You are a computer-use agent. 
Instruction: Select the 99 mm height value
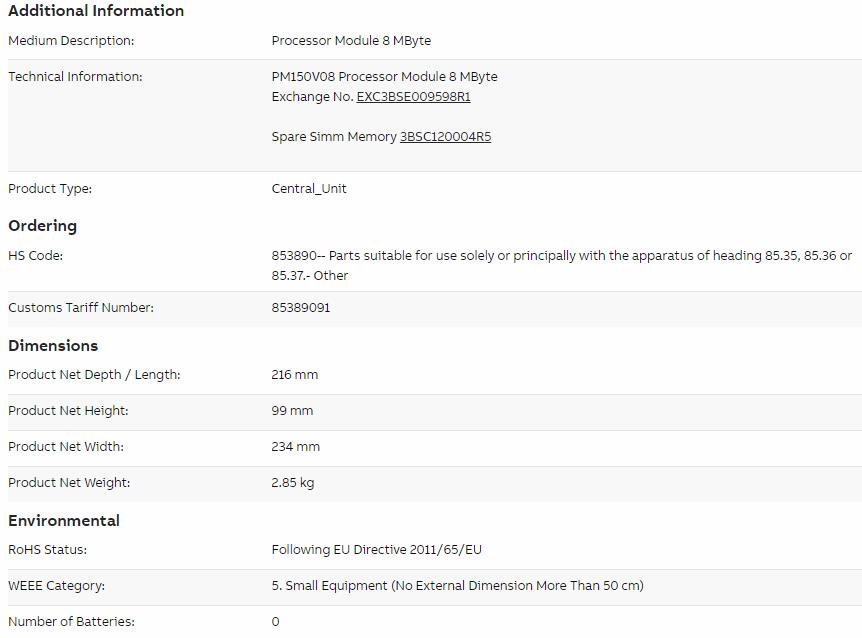pyautogui.click(x=292, y=411)
